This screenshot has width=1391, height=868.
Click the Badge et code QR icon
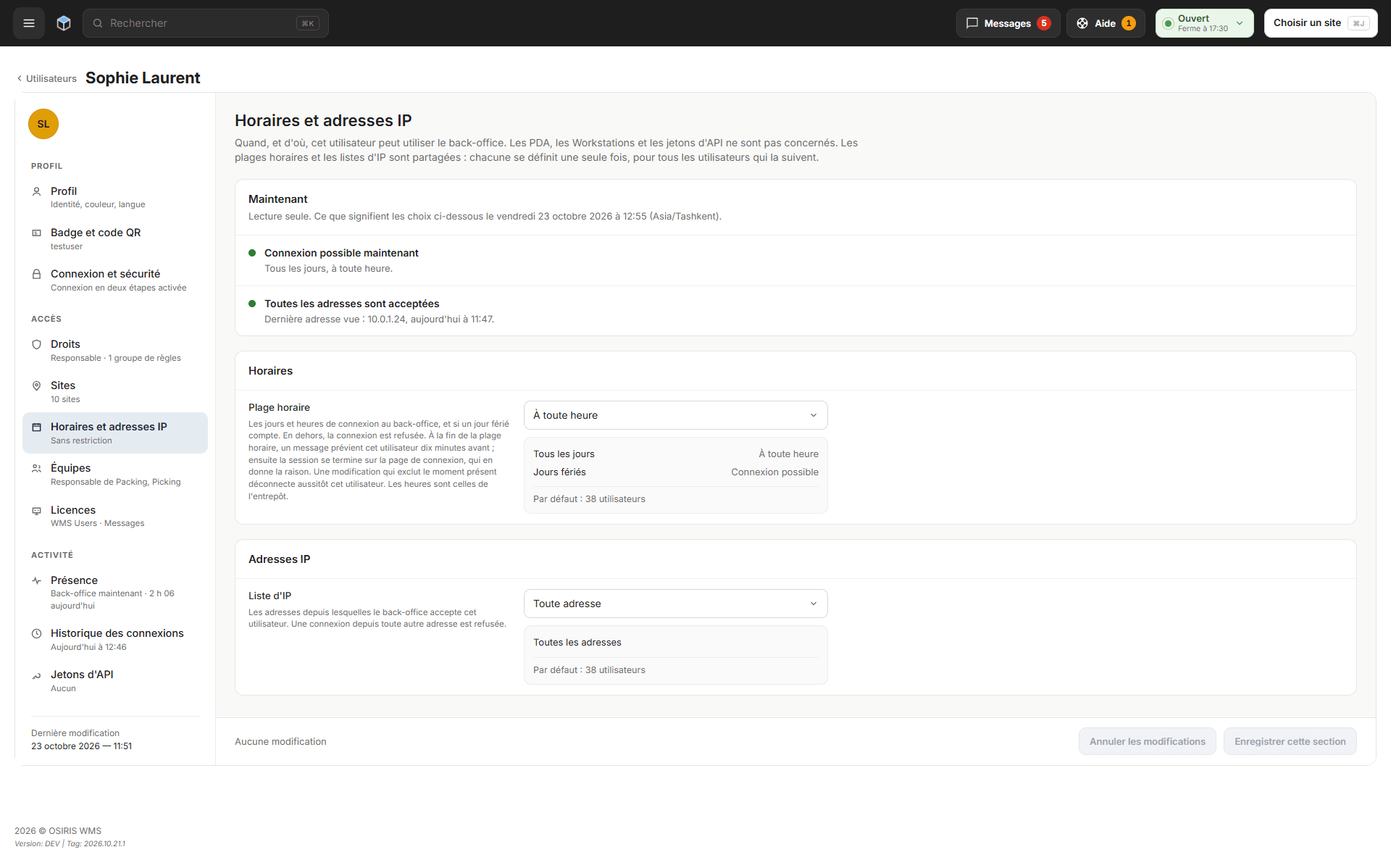pyautogui.click(x=36, y=233)
